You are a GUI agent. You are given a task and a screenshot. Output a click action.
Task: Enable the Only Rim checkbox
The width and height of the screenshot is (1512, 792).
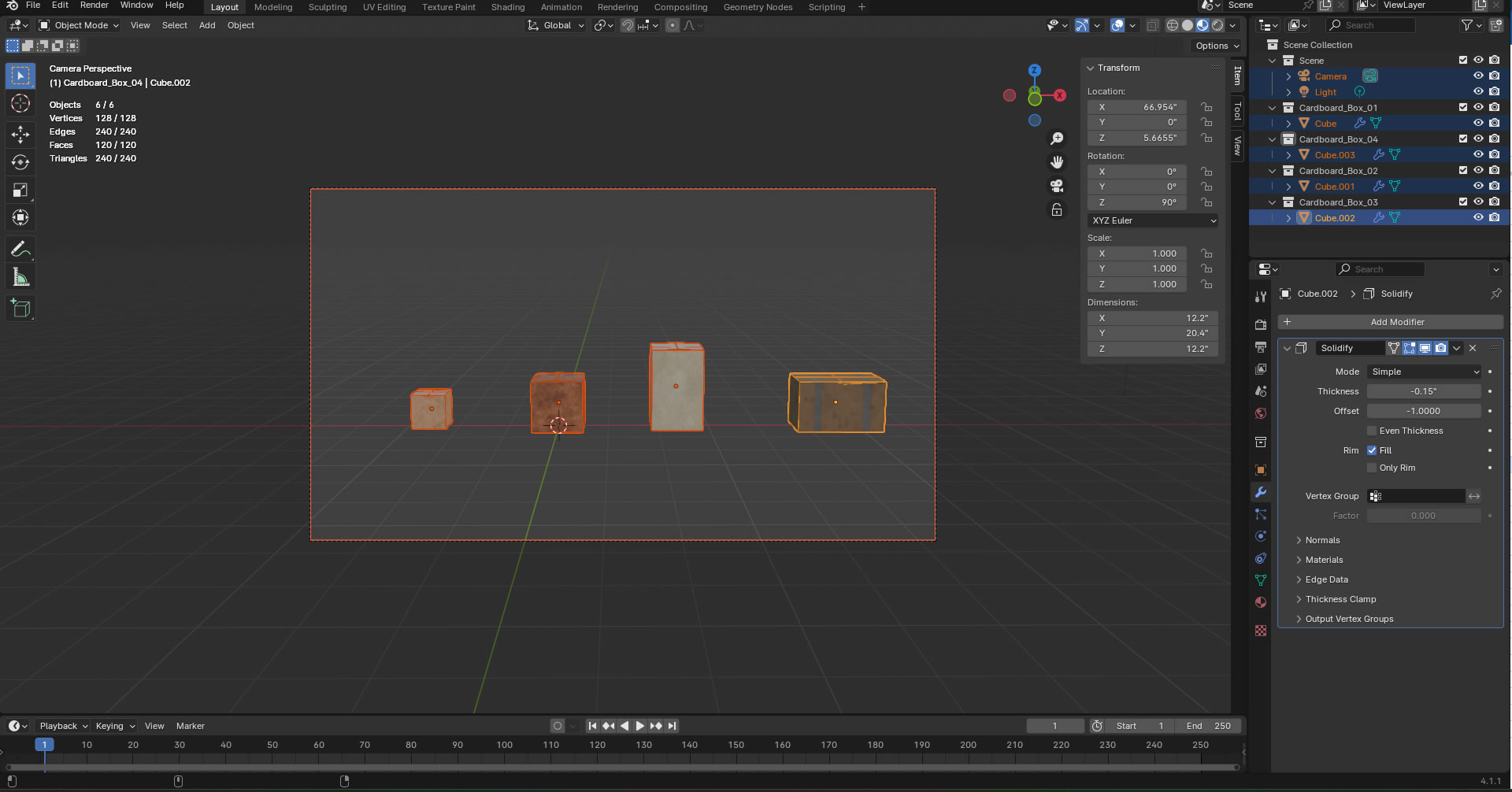tap(1372, 468)
